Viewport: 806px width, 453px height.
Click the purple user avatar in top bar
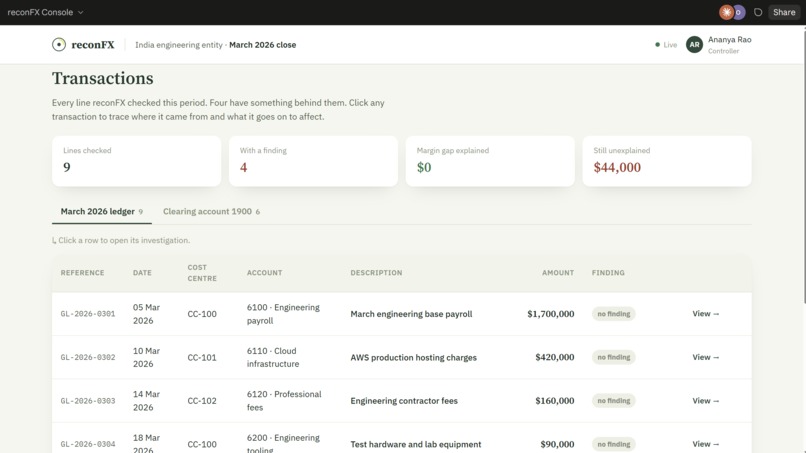(739, 12)
